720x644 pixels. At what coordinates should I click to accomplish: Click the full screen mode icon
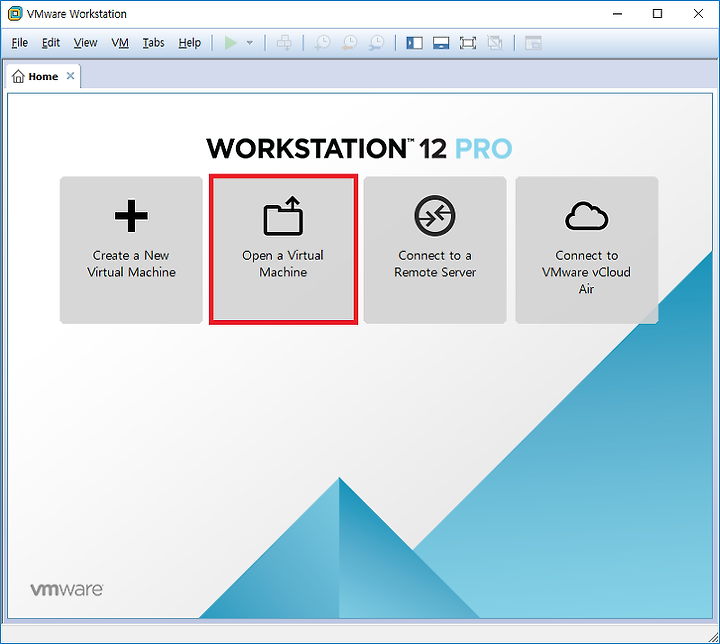(x=468, y=43)
